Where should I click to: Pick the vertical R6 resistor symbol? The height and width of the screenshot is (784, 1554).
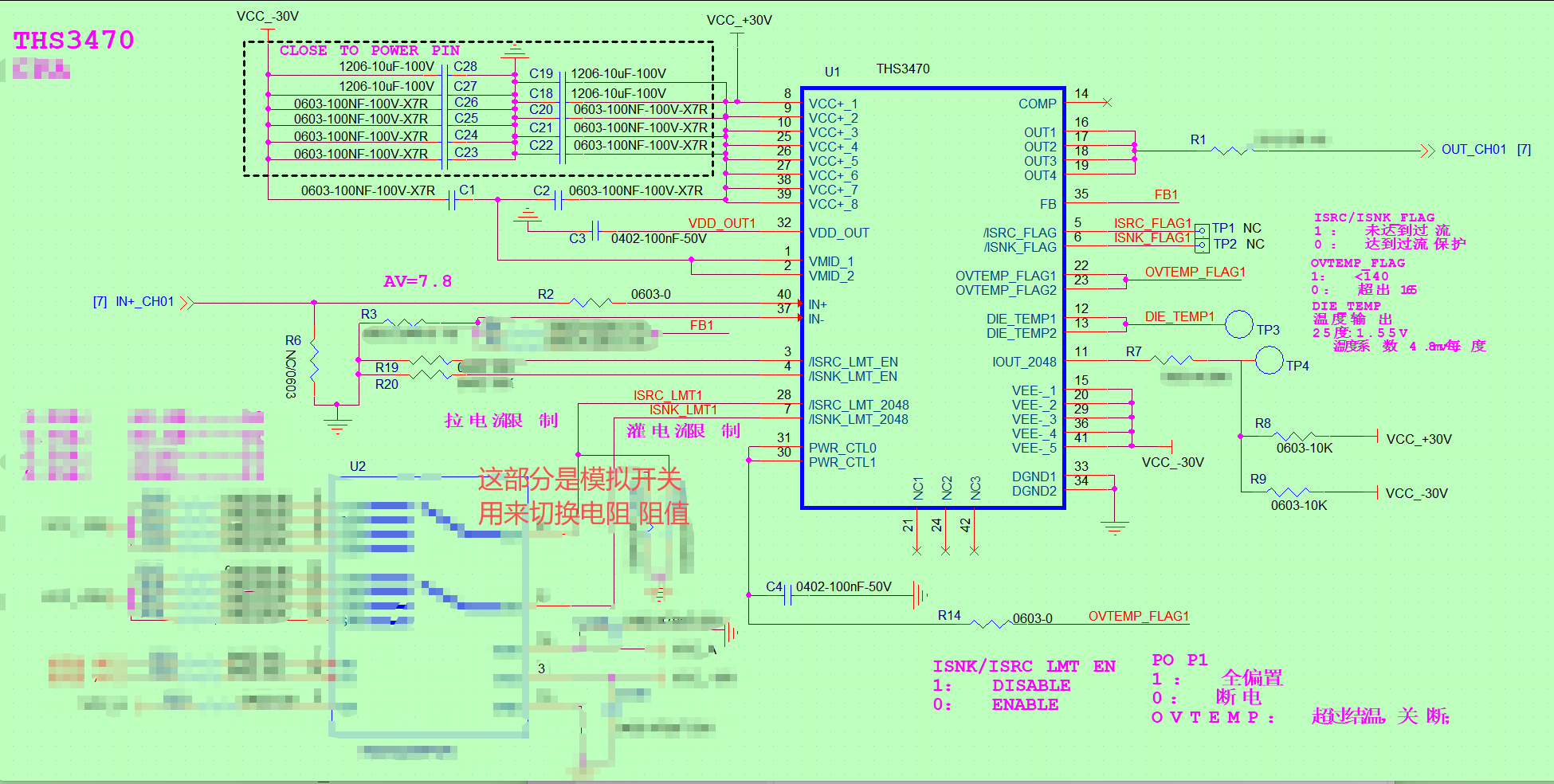click(x=315, y=363)
